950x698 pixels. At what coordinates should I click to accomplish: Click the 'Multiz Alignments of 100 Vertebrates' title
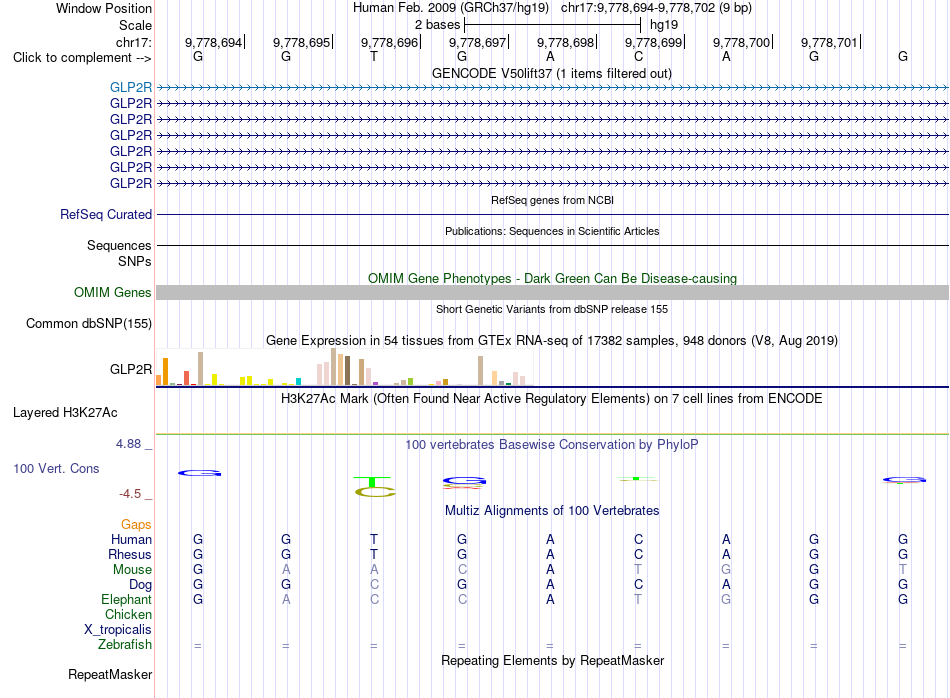tap(552, 510)
